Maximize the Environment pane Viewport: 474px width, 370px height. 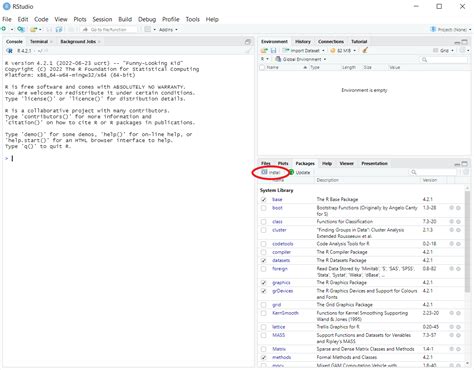[x=464, y=42]
